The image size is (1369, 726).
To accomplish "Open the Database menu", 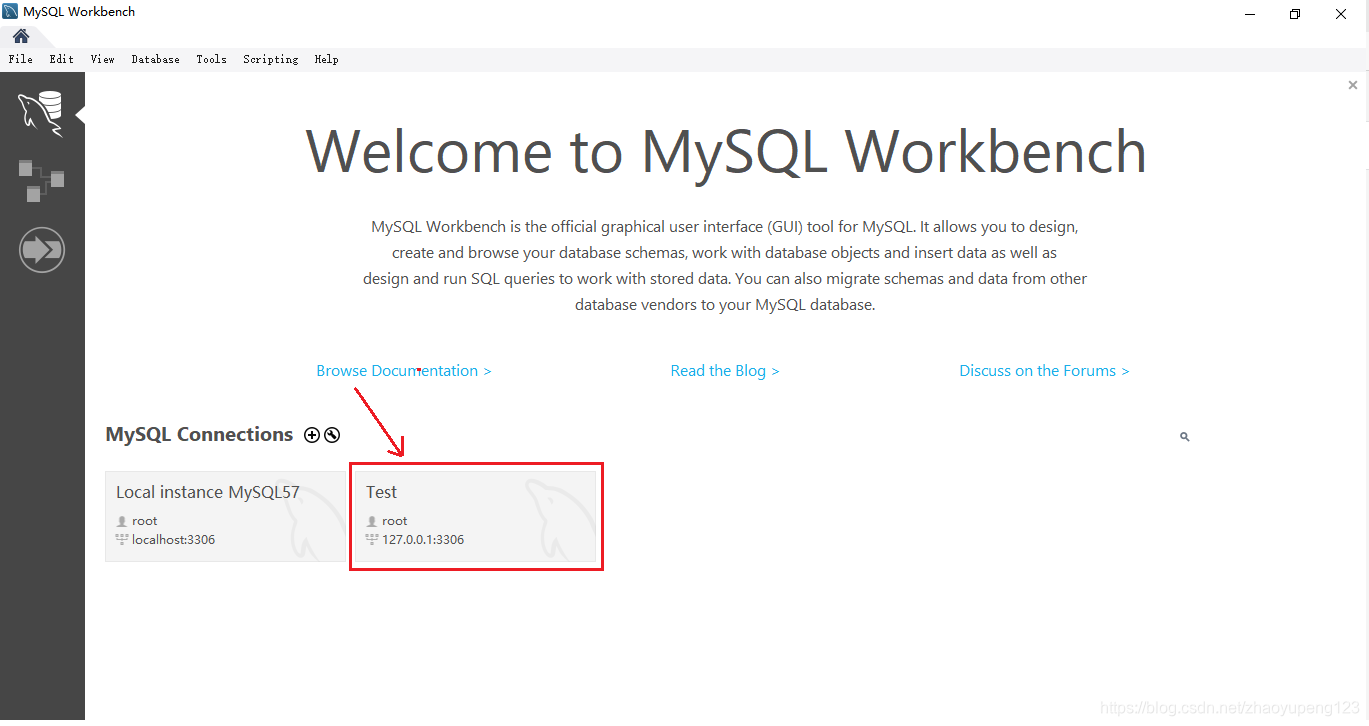I will [155, 59].
